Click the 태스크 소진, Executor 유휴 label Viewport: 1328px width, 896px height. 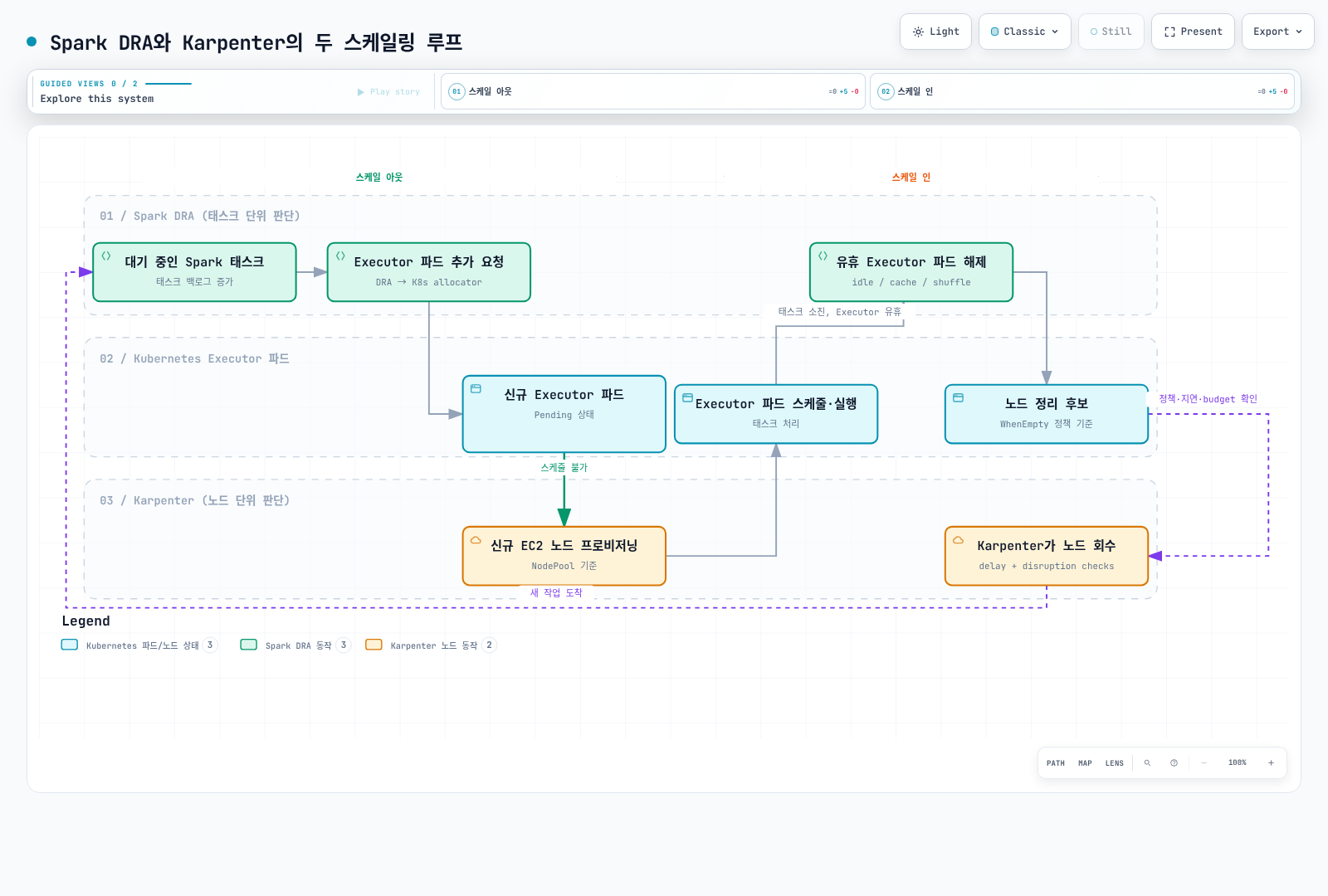(x=839, y=312)
